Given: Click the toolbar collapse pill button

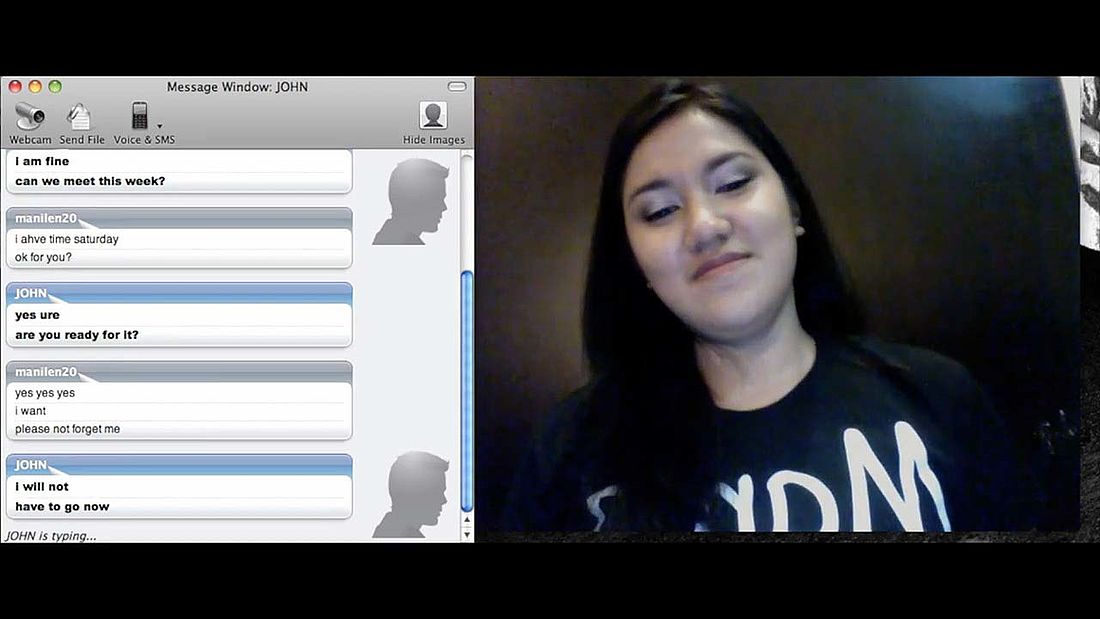Looking at the screenshot, I should click(457, 86).
